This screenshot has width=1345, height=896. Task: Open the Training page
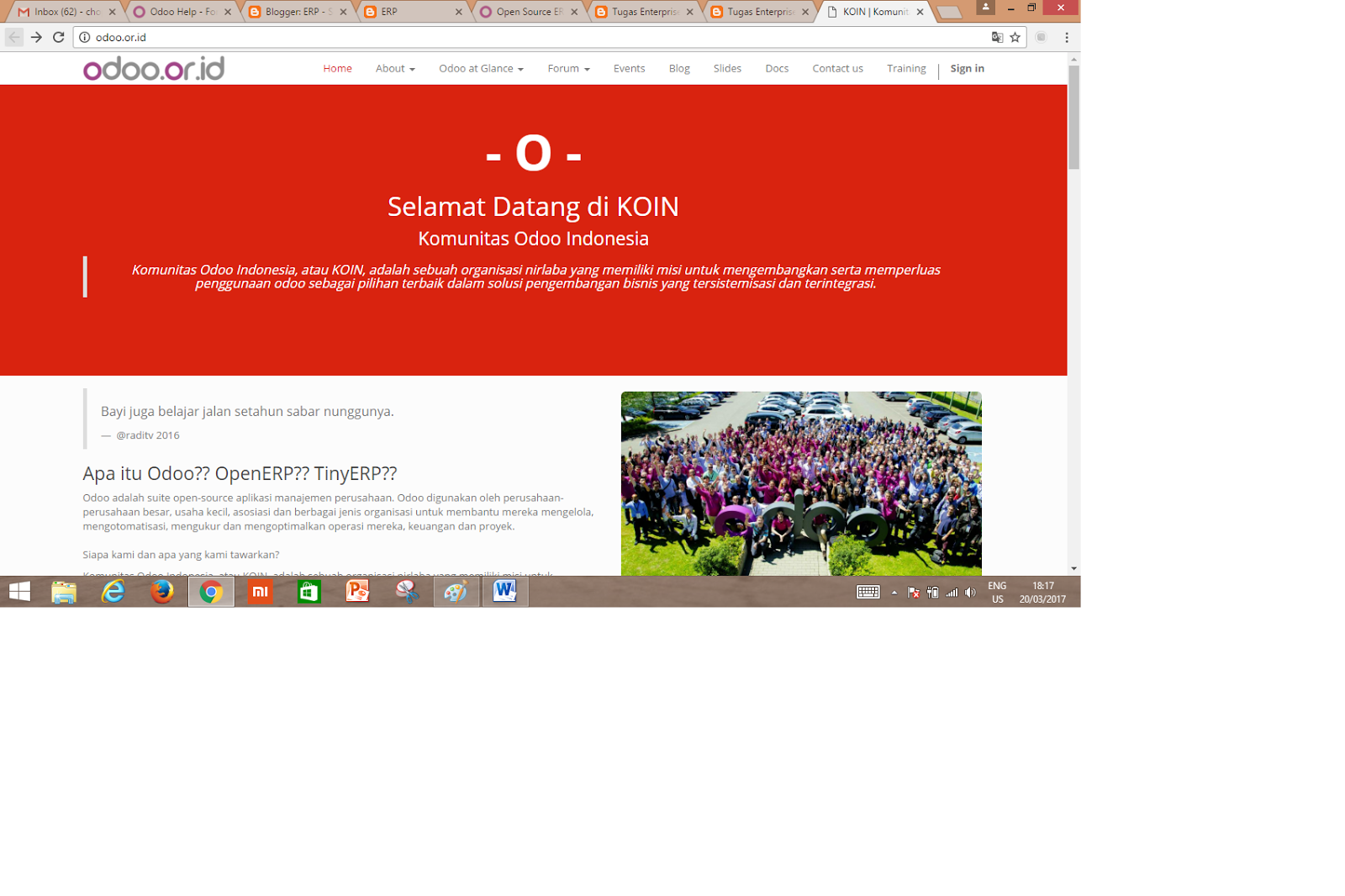906,69
